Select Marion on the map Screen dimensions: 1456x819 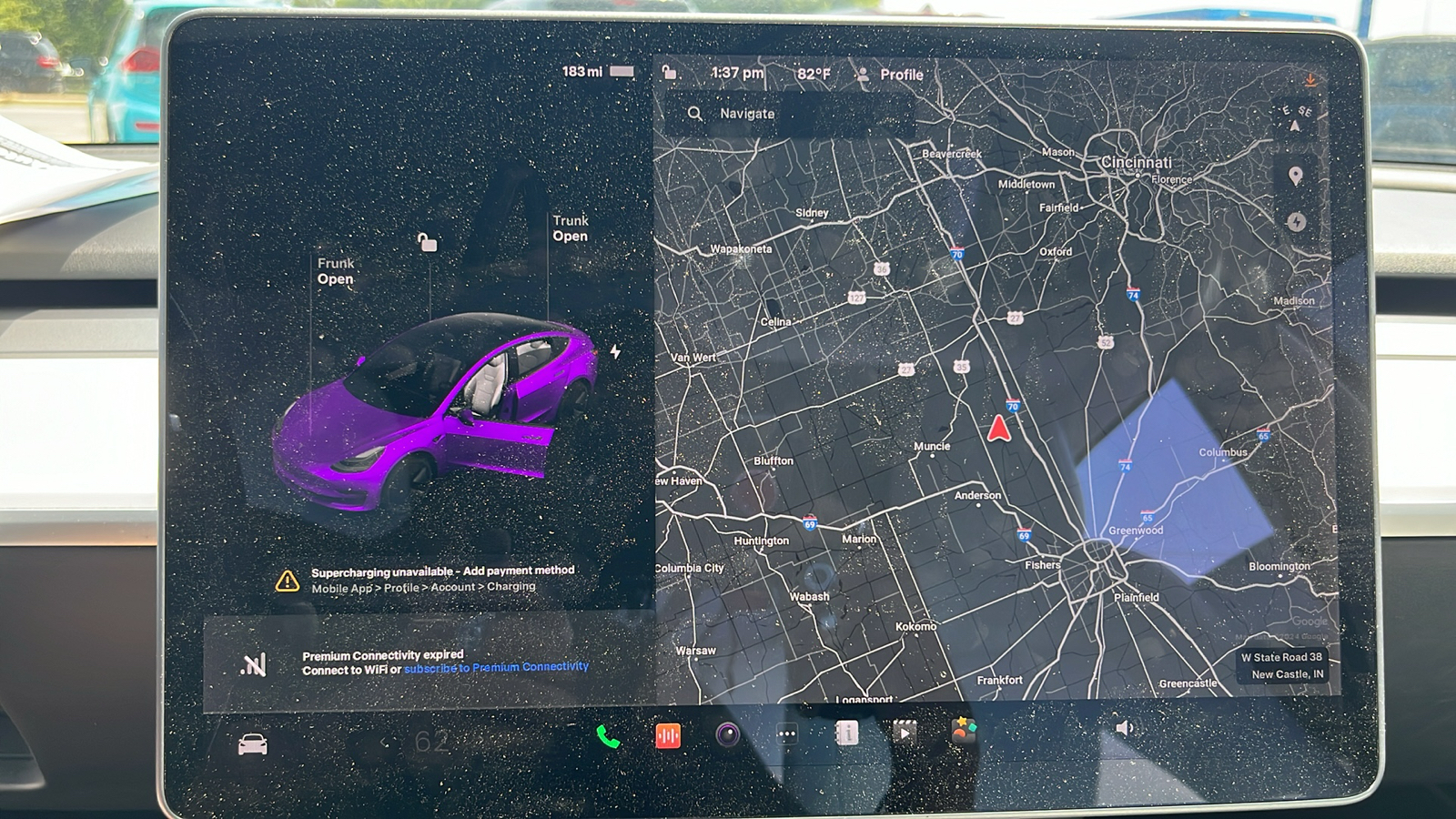[859, 539]
